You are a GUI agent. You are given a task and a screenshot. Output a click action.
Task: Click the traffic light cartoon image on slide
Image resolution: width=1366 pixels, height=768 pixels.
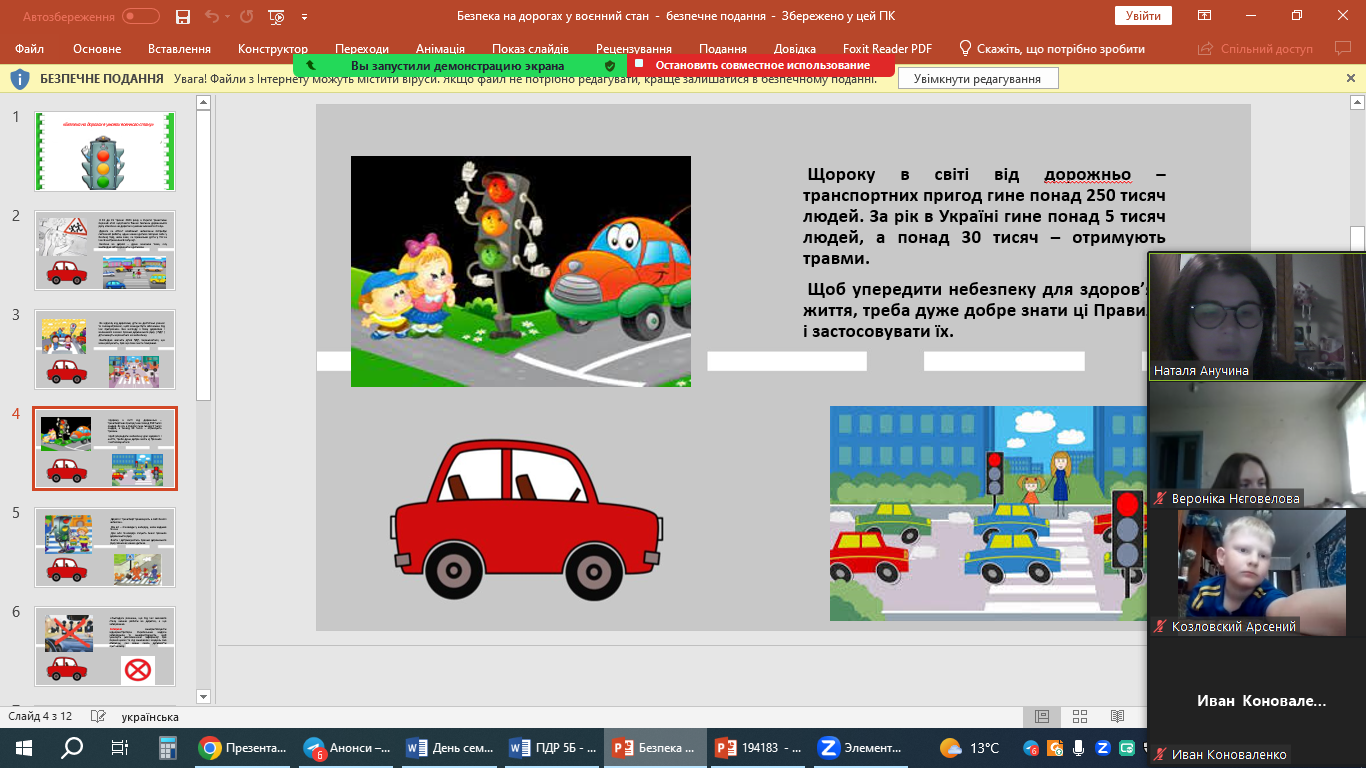tap(520, 271)
